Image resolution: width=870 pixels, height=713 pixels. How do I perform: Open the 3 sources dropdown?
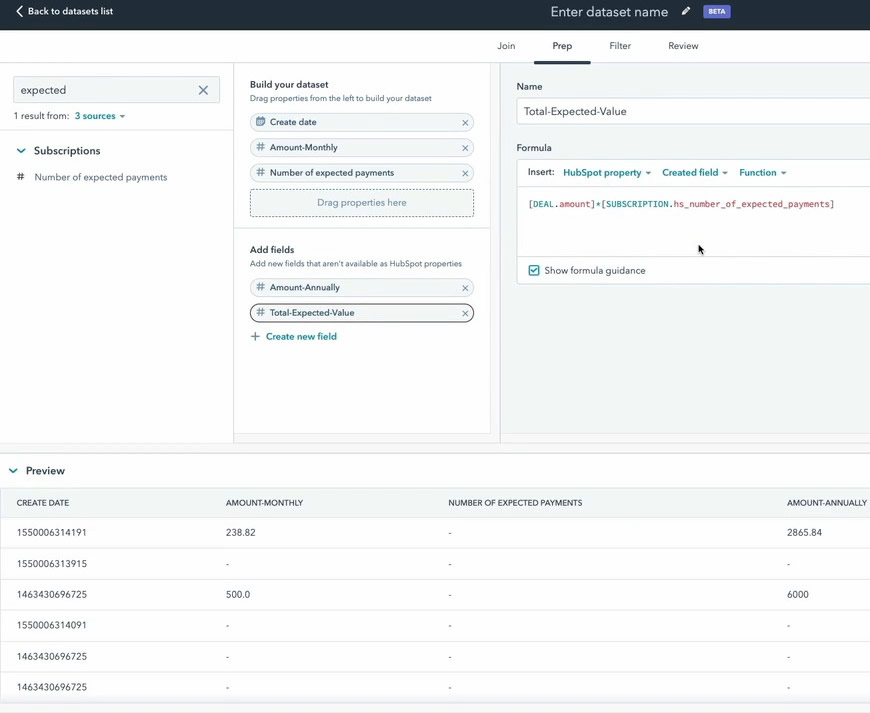[x=95, y=115]
